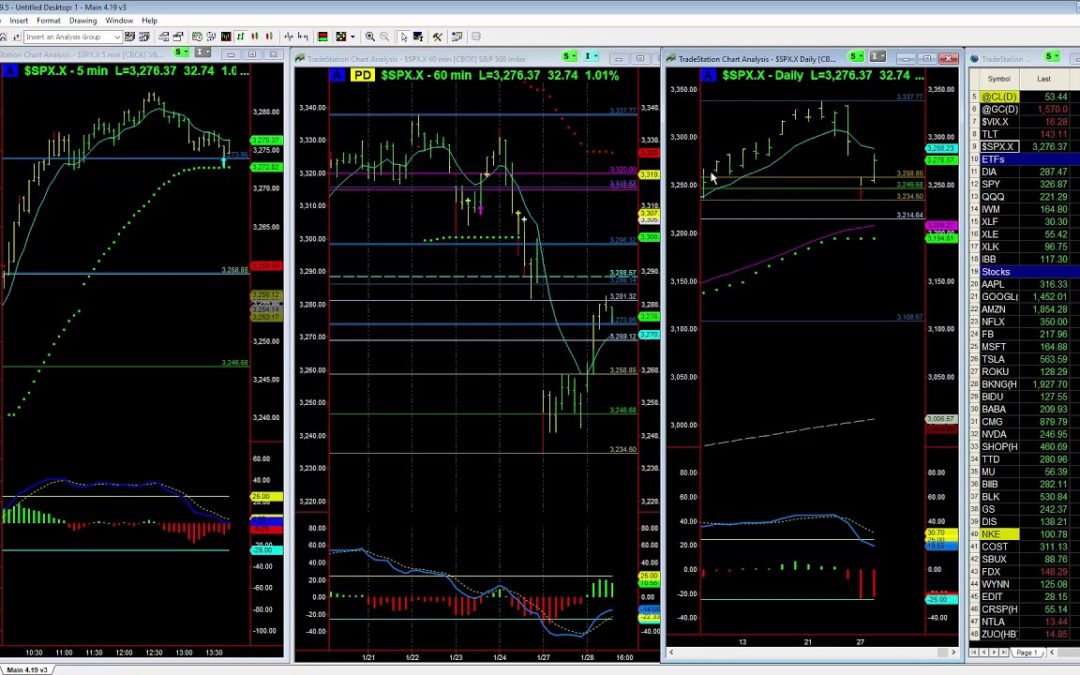
Task: Toggle the green OHLC bar chart style
Action: pyautogui.click(x=240, y=37)
